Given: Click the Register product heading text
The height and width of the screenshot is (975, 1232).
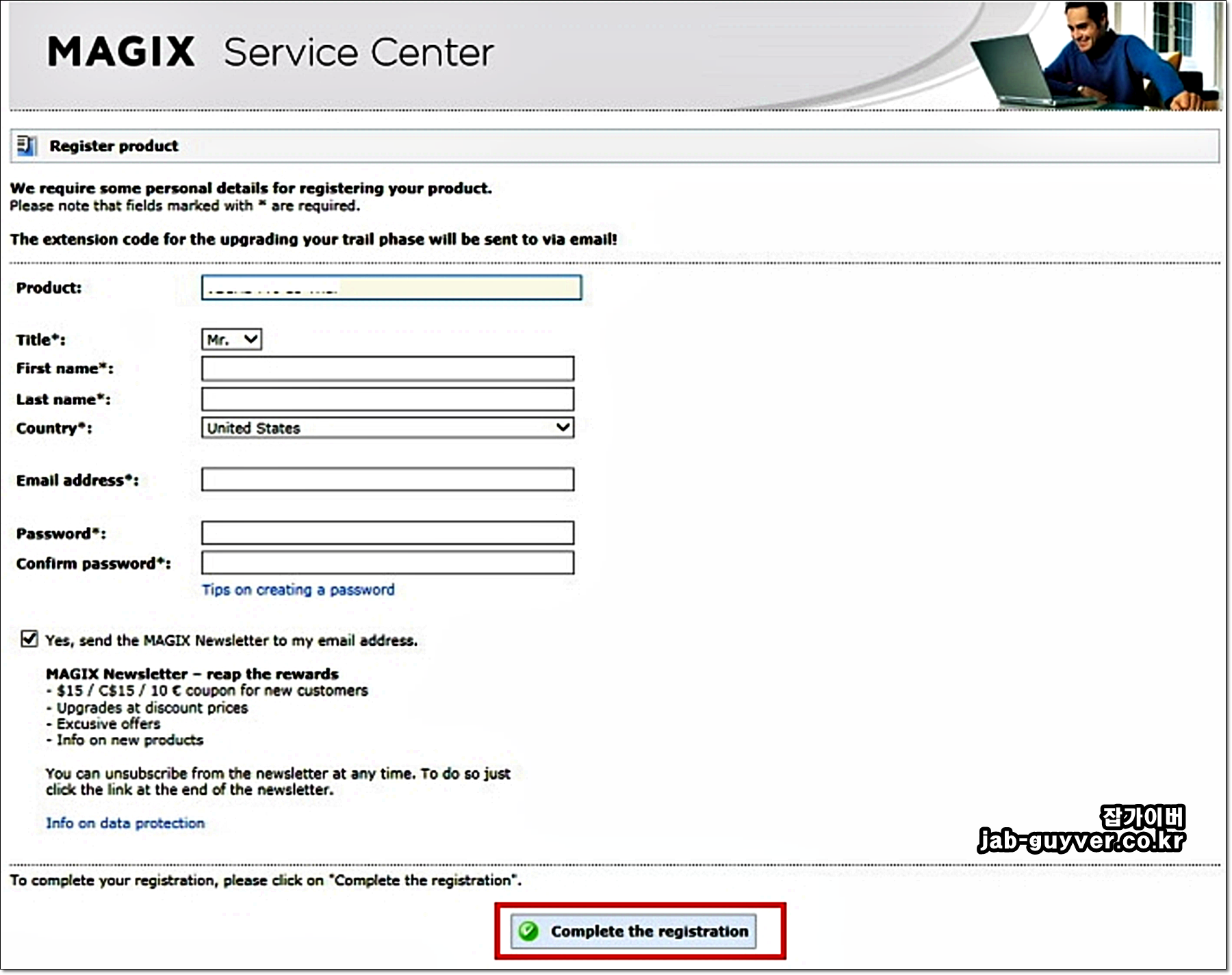Looking at the screenshot, I should 114,146.
